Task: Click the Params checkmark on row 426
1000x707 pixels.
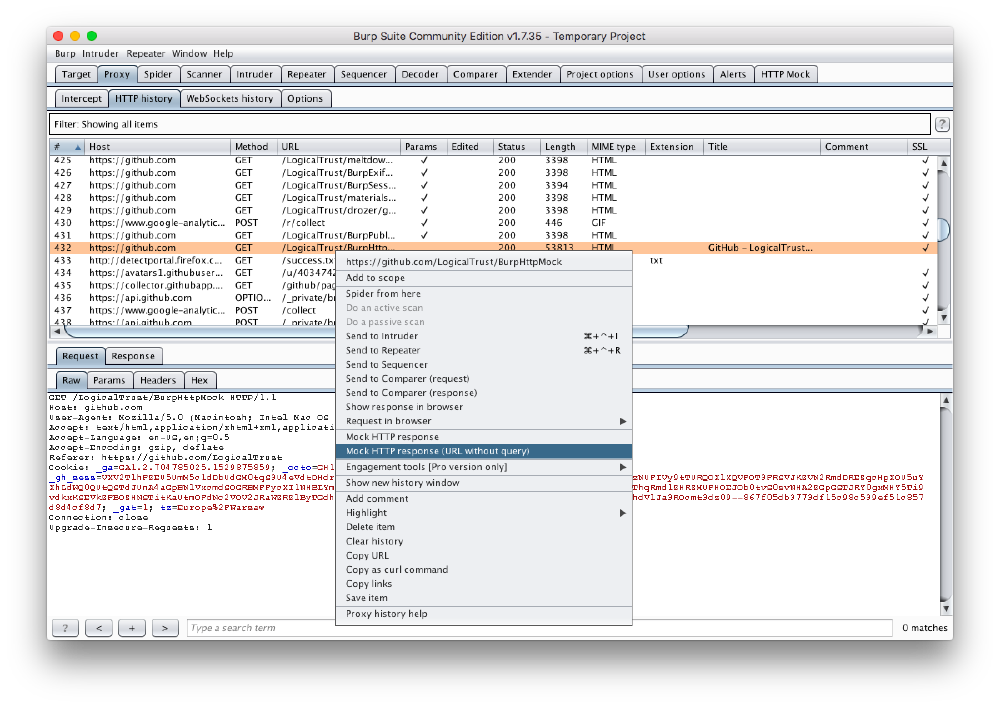Action: [424, 173]
